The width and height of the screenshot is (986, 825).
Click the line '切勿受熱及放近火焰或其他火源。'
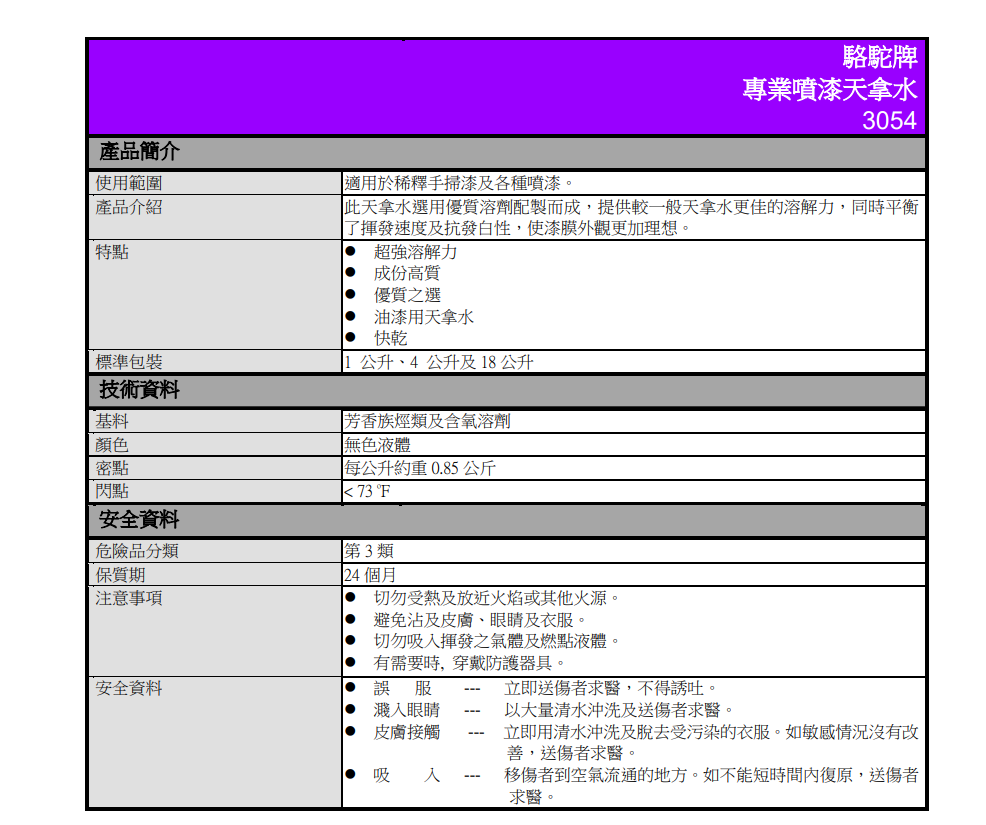coord(497,598)
